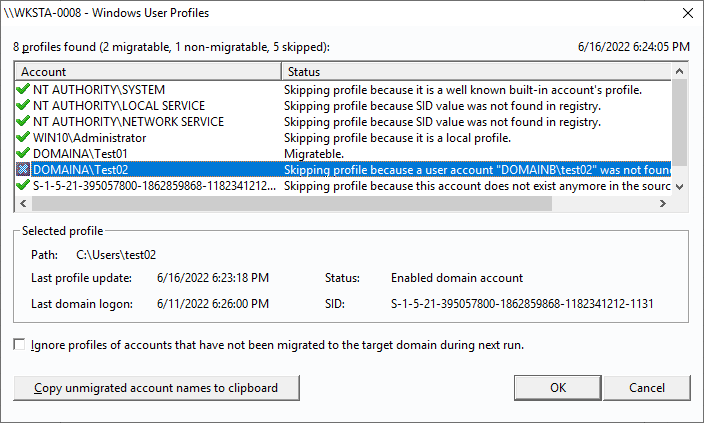Click green checkmark icon beside S-1-5-21-395057800 row

[x=23, y=185]
